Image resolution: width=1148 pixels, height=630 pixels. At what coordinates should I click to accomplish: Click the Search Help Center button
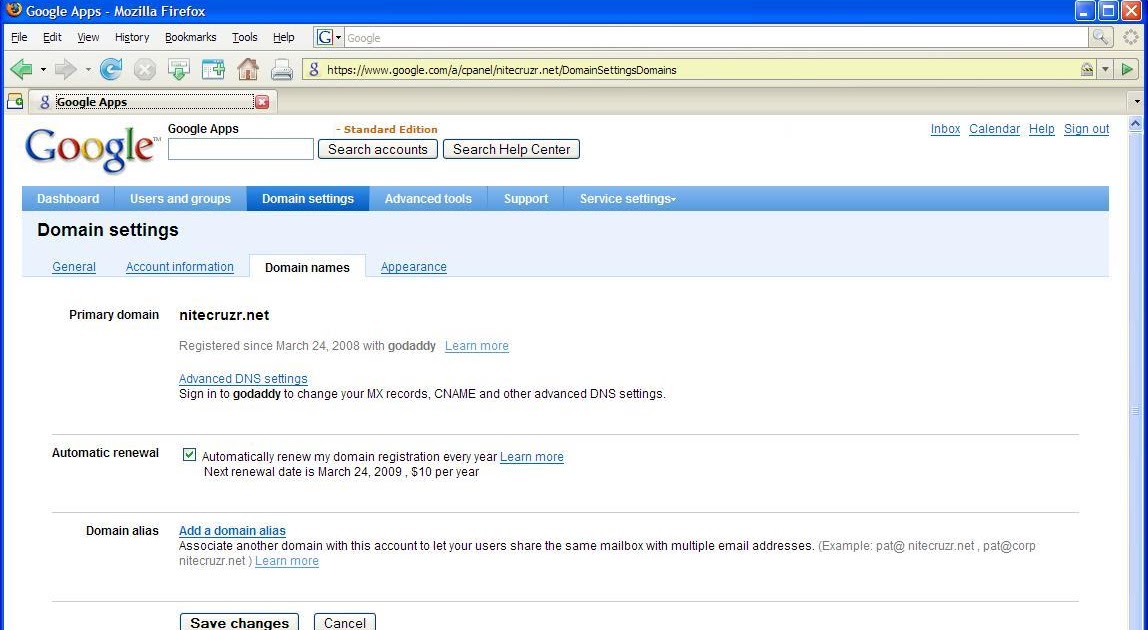pyautogui.click(x=511, y=149)
